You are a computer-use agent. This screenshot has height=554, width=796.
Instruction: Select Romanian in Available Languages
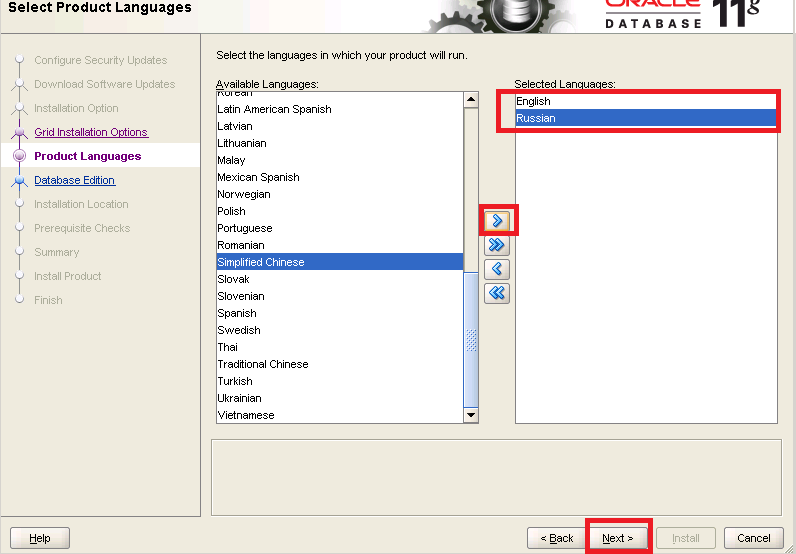pyautogui.click(x=340, y=245)
